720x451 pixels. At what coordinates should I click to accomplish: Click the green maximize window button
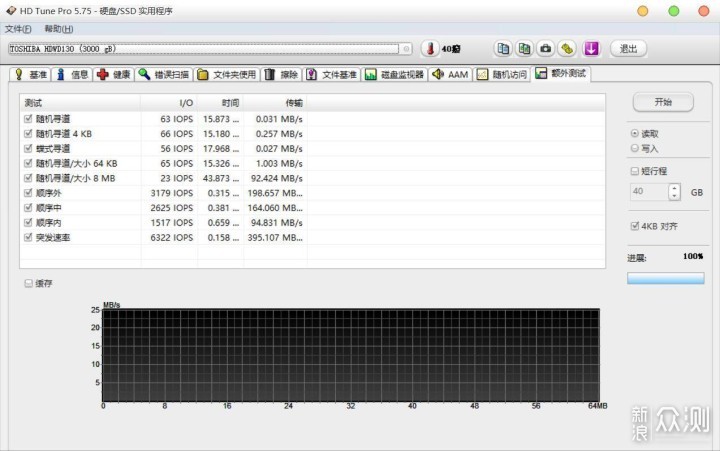pos(673,11)
